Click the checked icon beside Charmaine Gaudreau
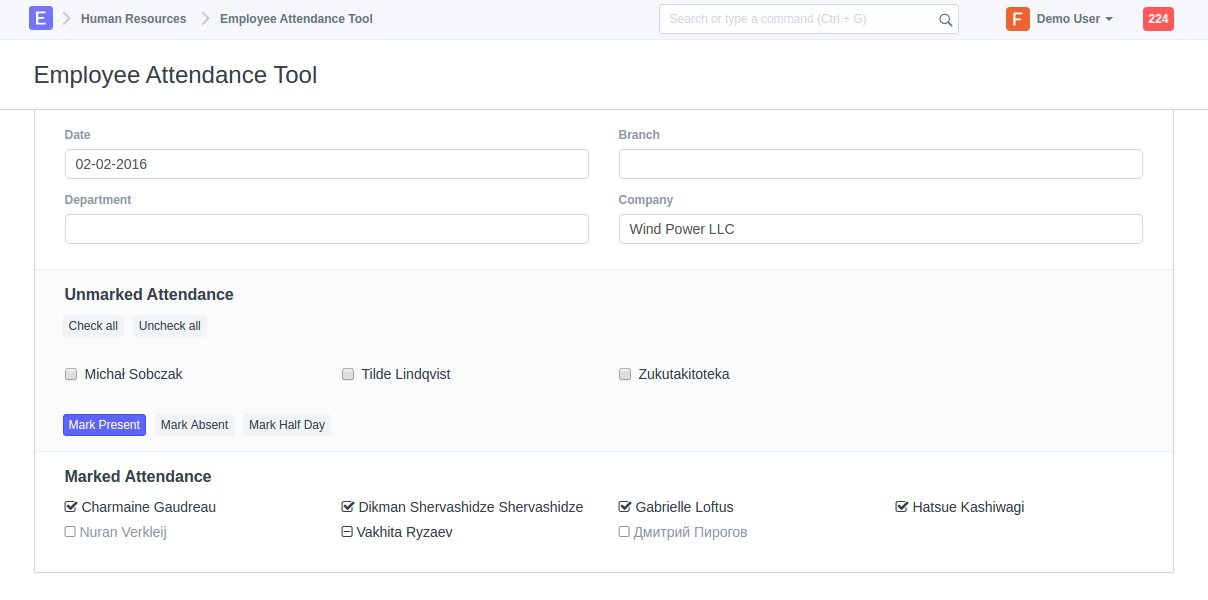 click(x=71, y=507)
